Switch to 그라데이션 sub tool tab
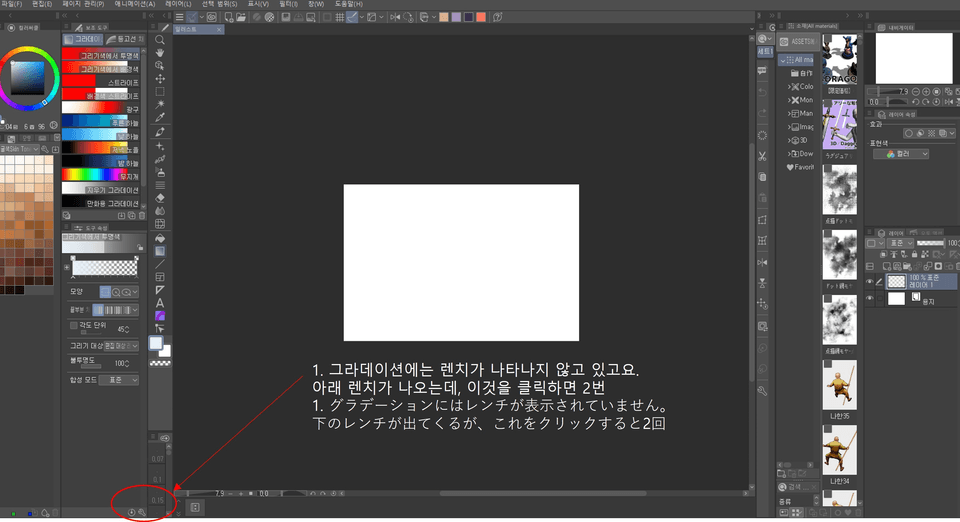Screen dimensions: 960x522 tap(83, 39)
